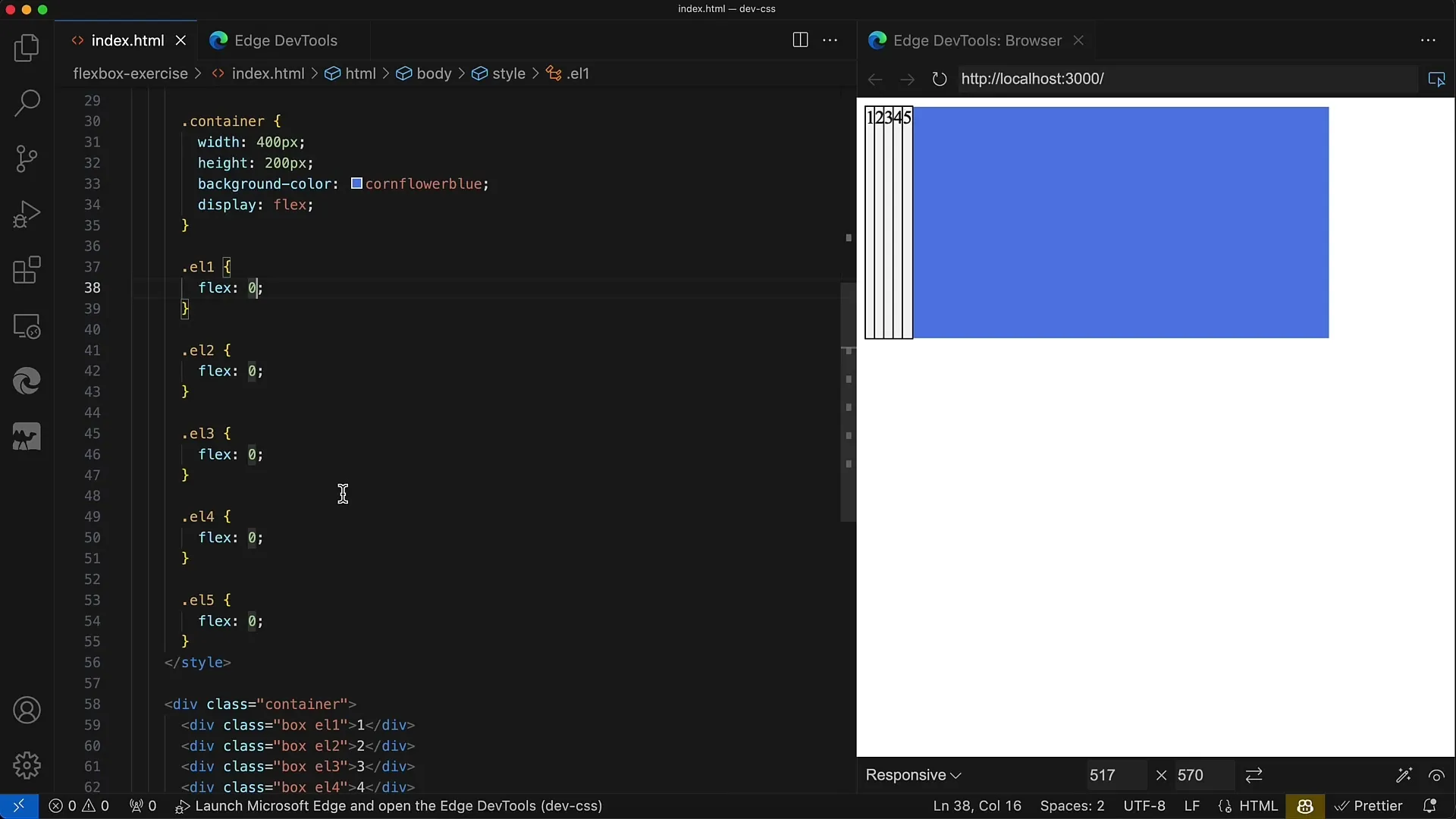Click the closing </style> tag
The image size is (1456, 819).
198,662
